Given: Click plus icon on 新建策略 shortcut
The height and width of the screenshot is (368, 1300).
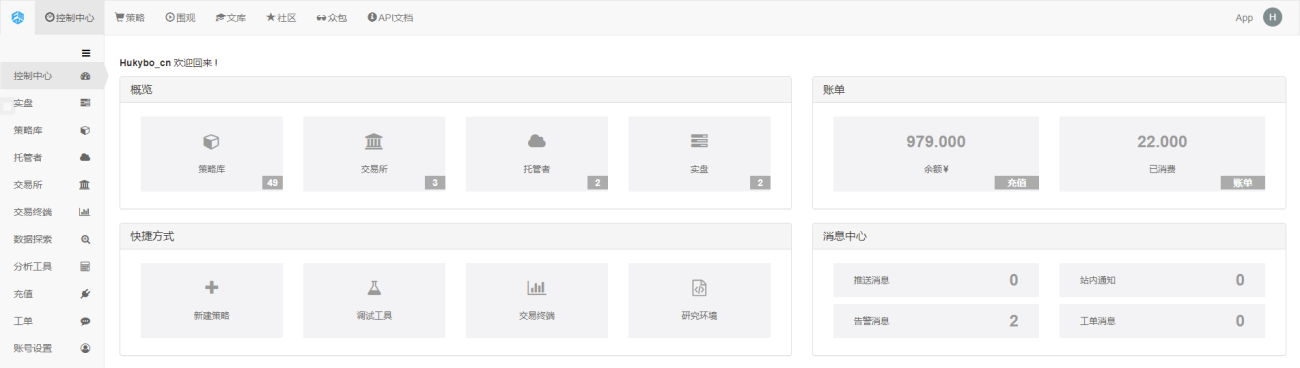Looking at the screenshot, I should click(x=211, y=288).
